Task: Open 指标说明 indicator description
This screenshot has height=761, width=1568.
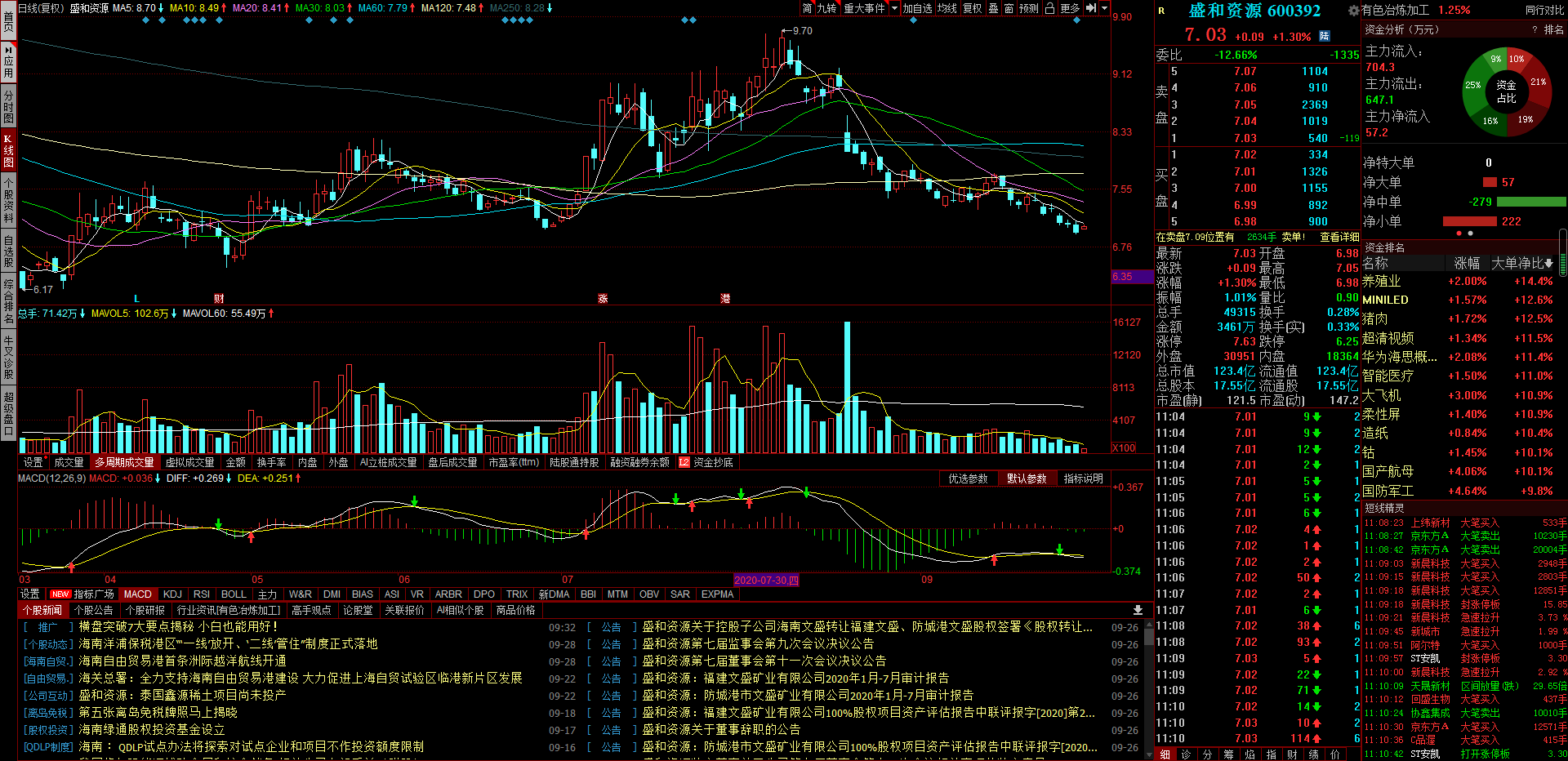Action: pyautogui.click(x=1084, y=478)
